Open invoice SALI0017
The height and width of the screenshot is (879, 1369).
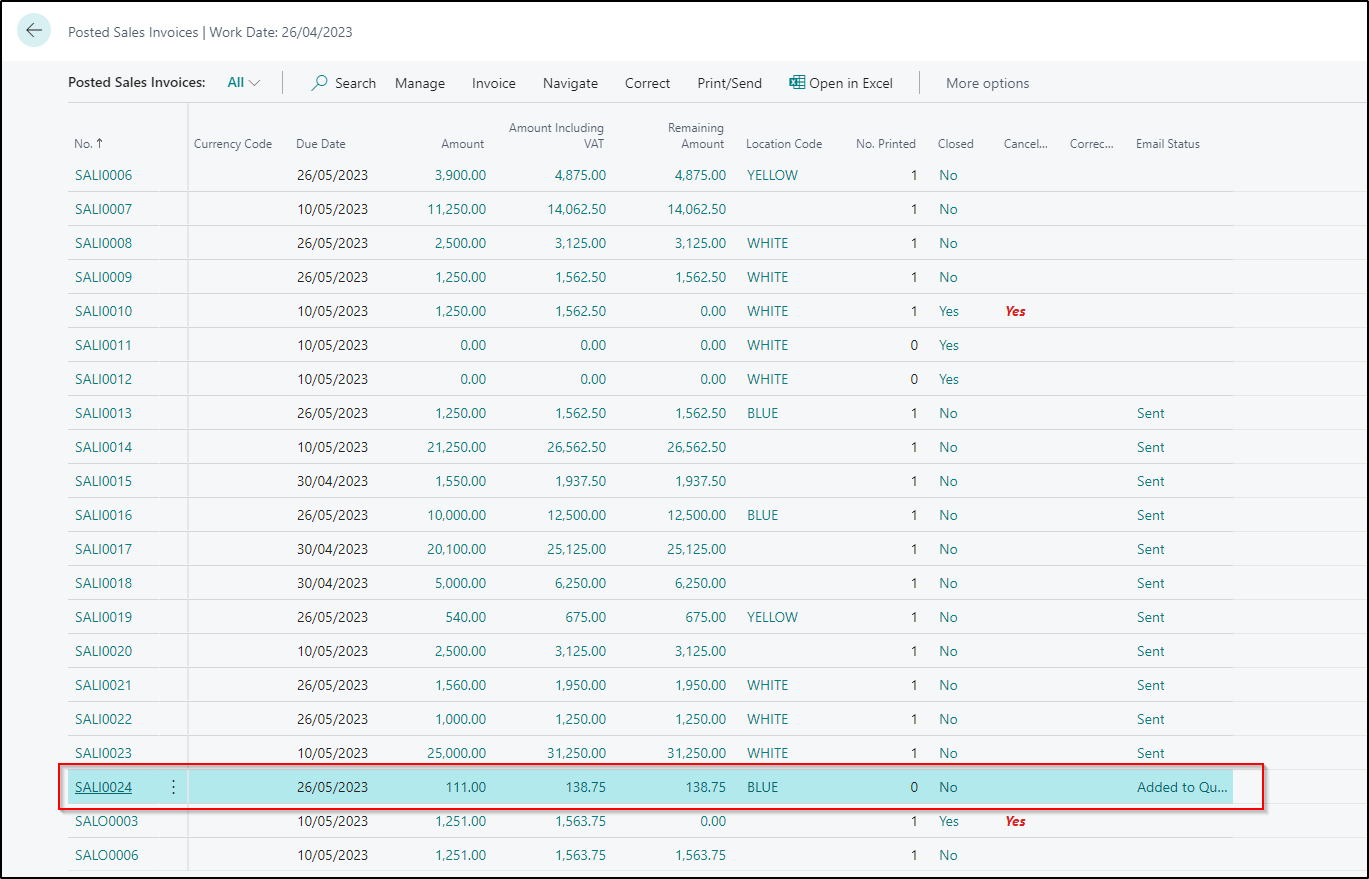pyautogui.click(x=103, y=549)
